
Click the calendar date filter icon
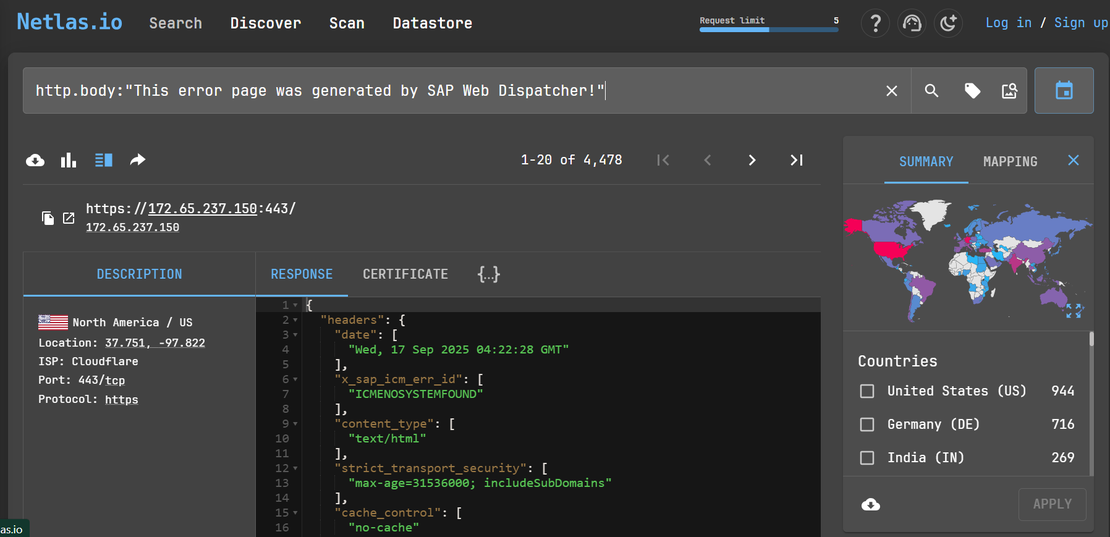1064,91
